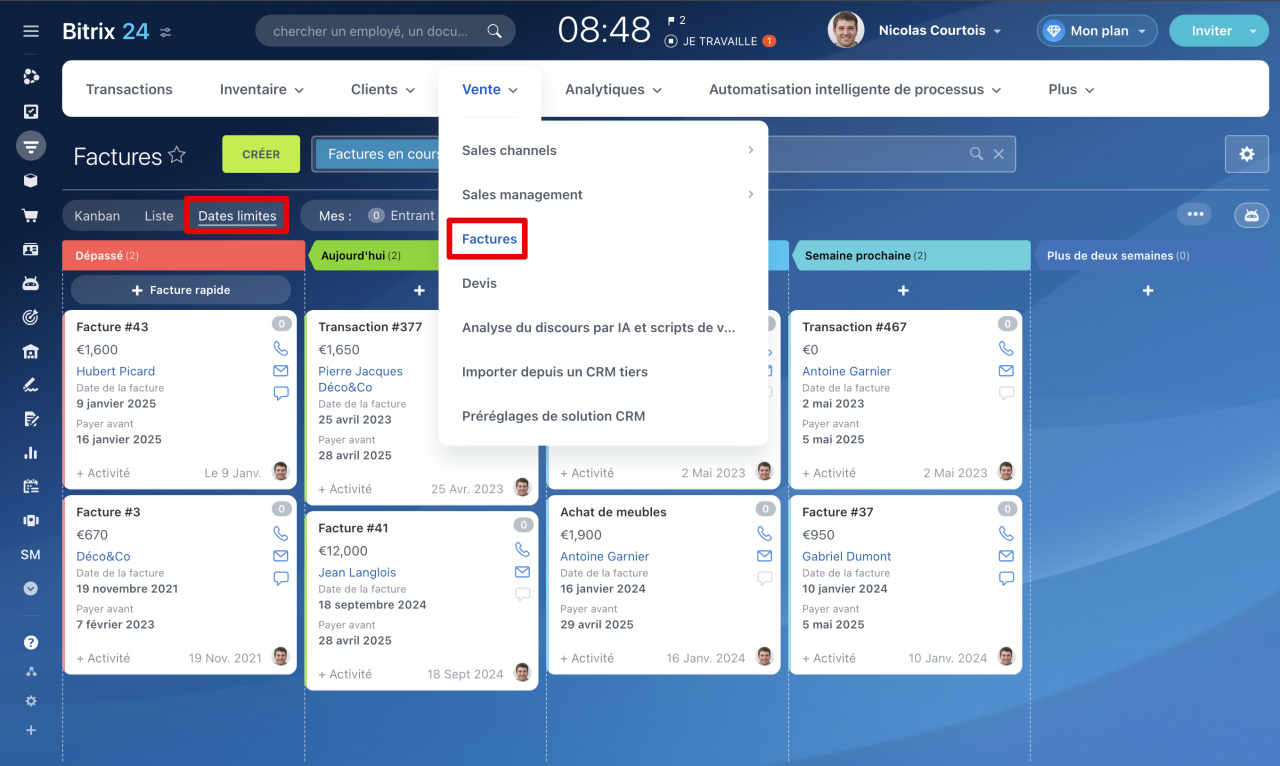Expand the Plus dropdown

[1072, 90]
